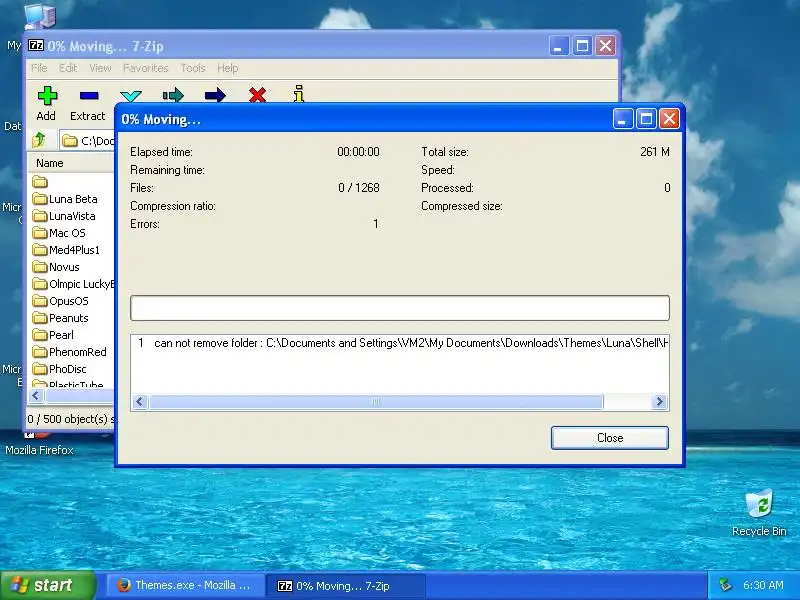This screenshot has width=800, height=600.
Task: Click the error log scroll-left arrow
Action: point(140,402)
